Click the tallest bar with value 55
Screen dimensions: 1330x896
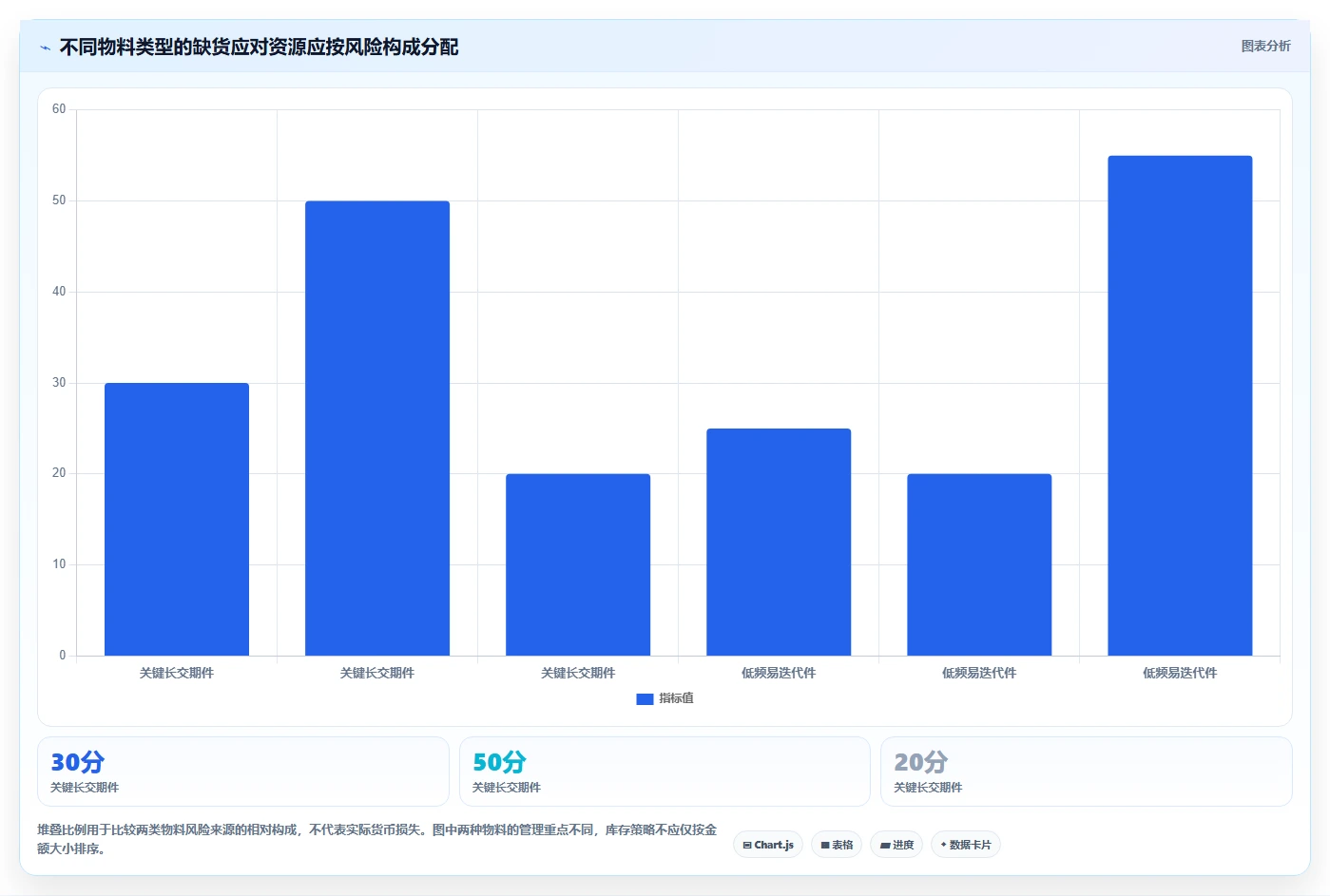[x=1180, y=406]
